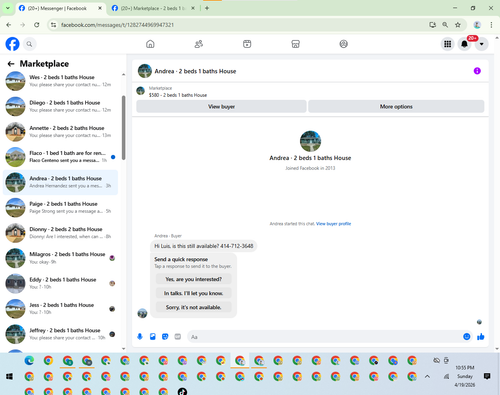Click the chat list scrollbar thumb
The width and height of the screenshot is (500, 395).
pos(124,128)
